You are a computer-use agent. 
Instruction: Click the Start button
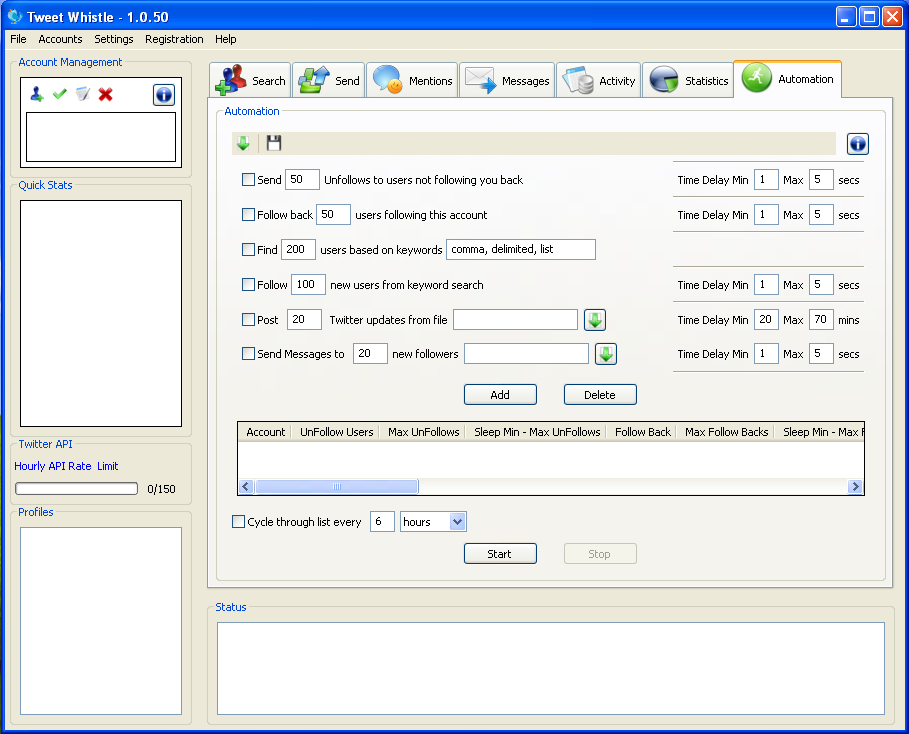tap(500, 554)
